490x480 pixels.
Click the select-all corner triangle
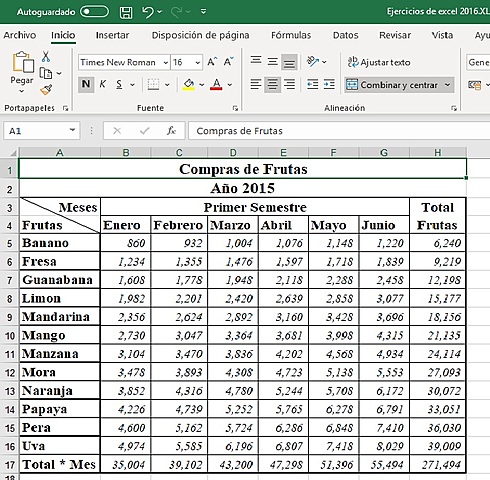coord(13,153)
